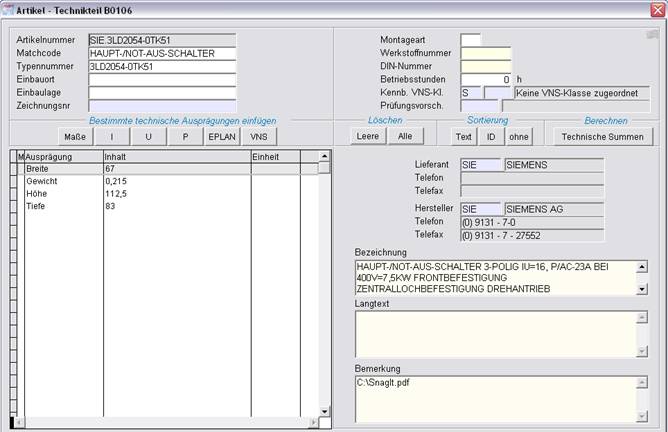Click the Leere delete button

369,136
